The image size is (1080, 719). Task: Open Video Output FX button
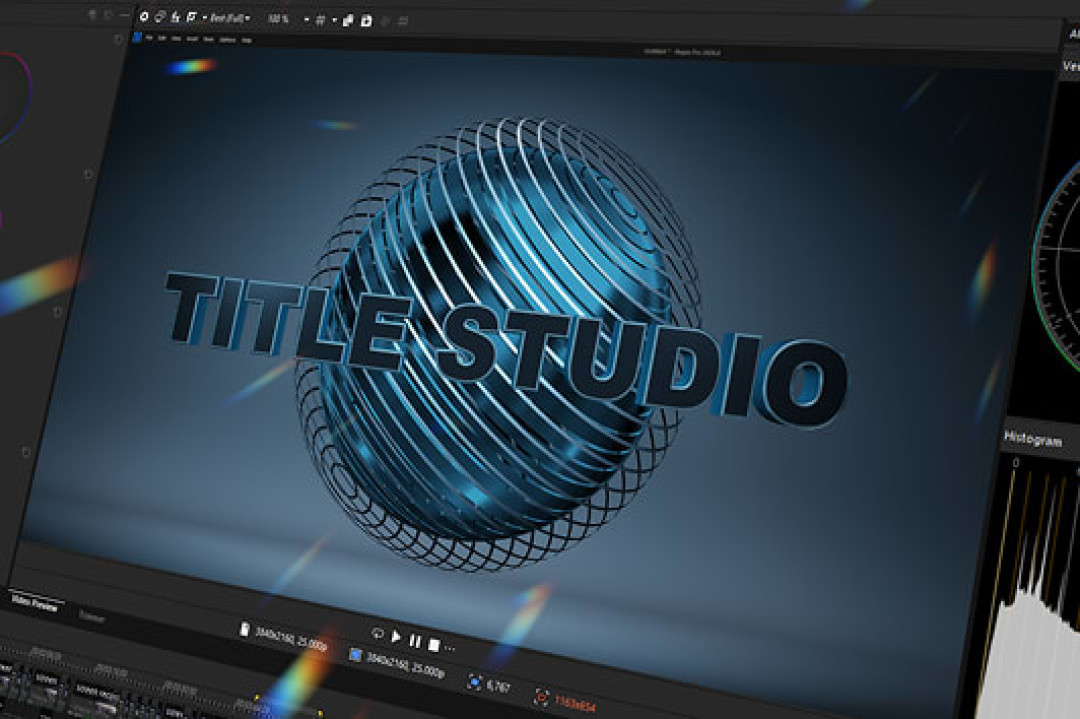pos(176,17)
